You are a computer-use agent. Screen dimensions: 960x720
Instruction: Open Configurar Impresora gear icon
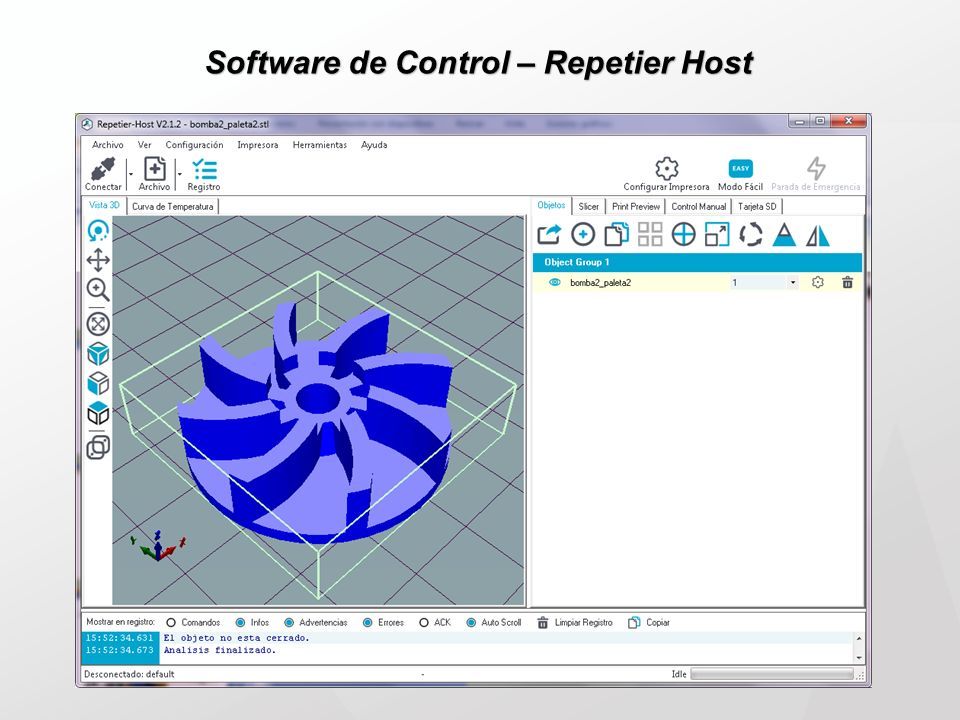666,168
